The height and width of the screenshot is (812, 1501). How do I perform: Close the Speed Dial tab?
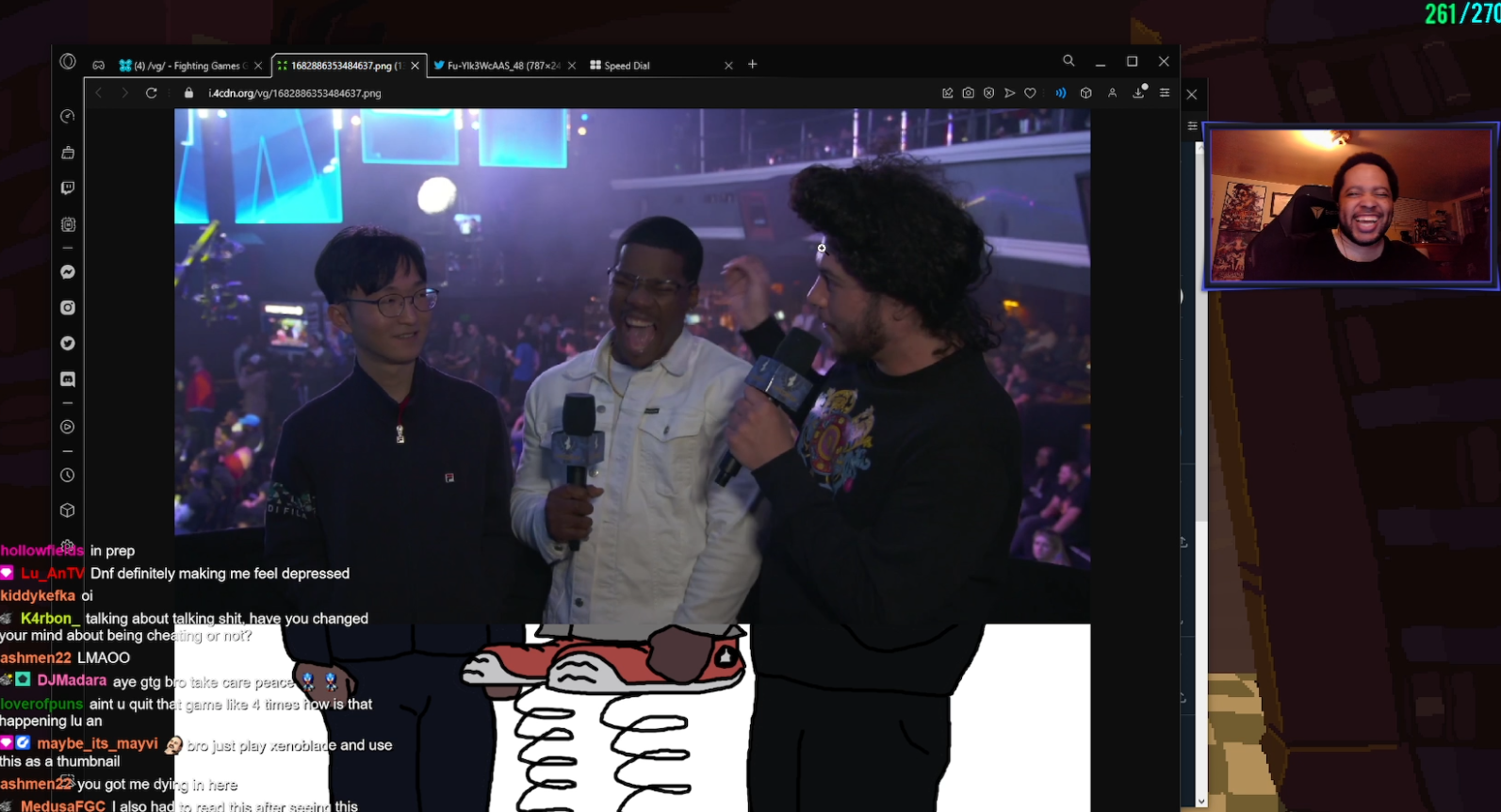pos(728,66)
